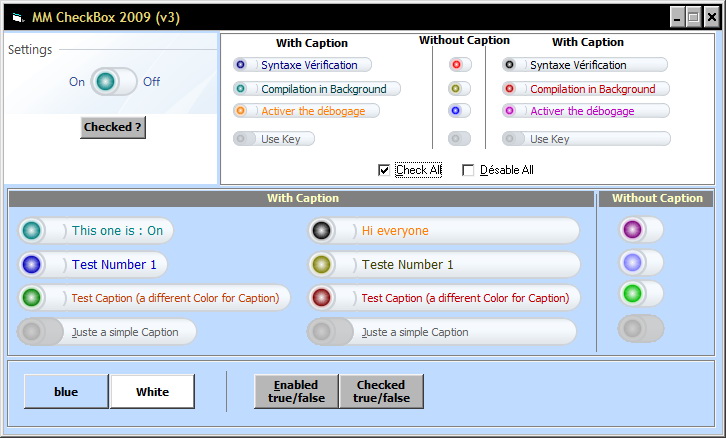The width and height of the screenshot is (726, 438).
Task: Select the White background color button
Action: [152, 392]
